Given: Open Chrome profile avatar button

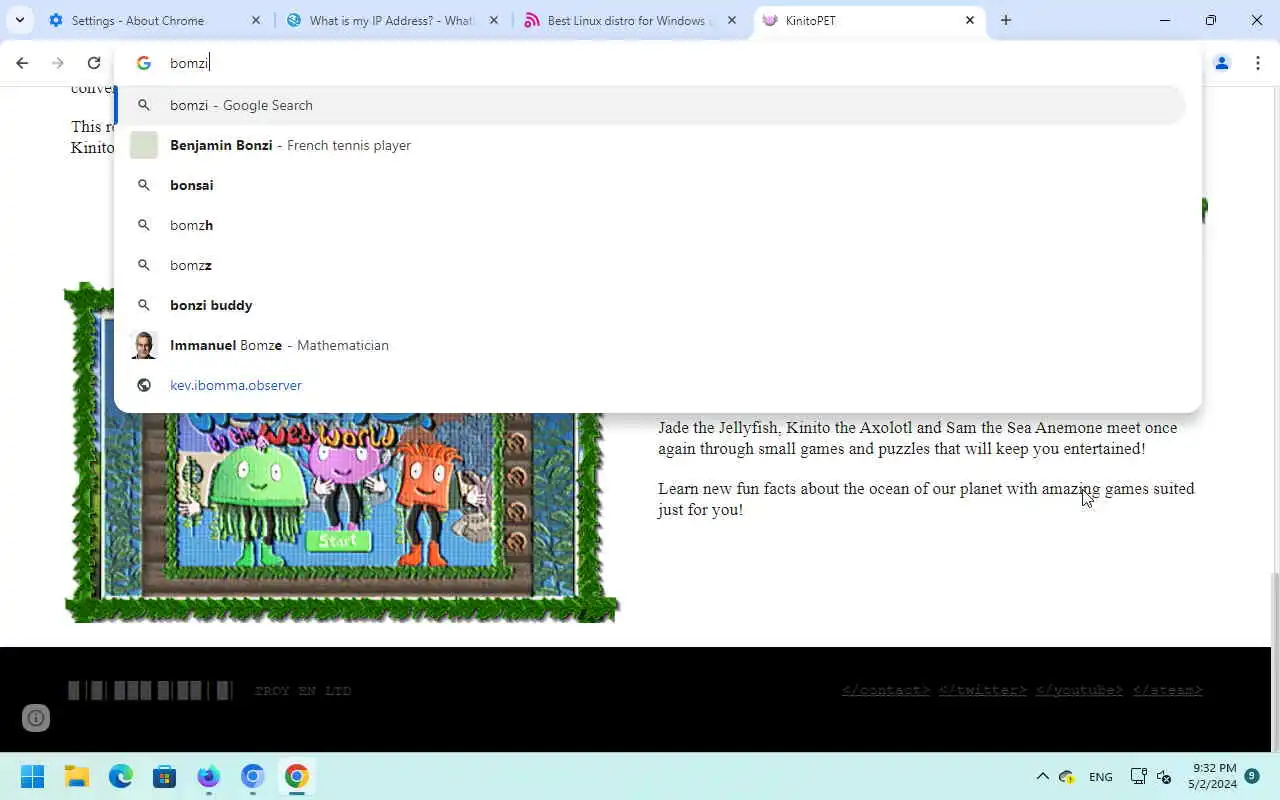Looking at the screenshot, I should click(x=1222, y=63).
